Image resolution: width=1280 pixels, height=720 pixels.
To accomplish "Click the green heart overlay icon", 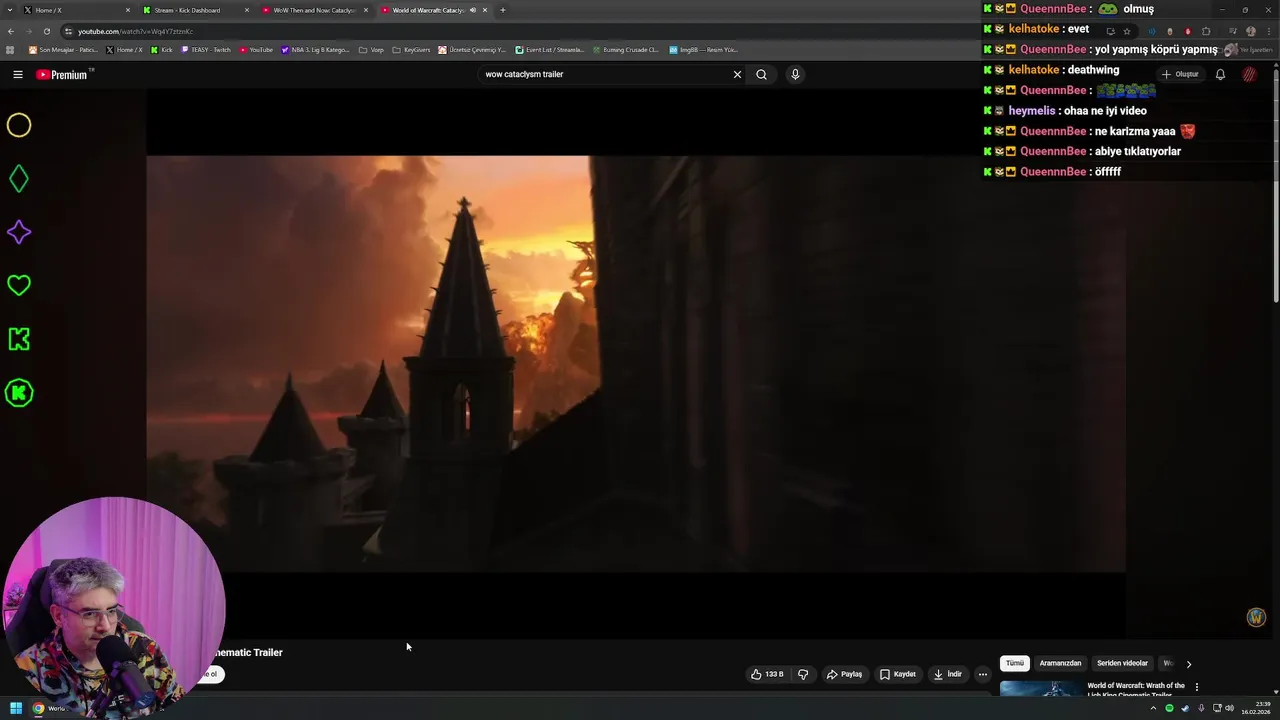I will click(x=19, y=285).
